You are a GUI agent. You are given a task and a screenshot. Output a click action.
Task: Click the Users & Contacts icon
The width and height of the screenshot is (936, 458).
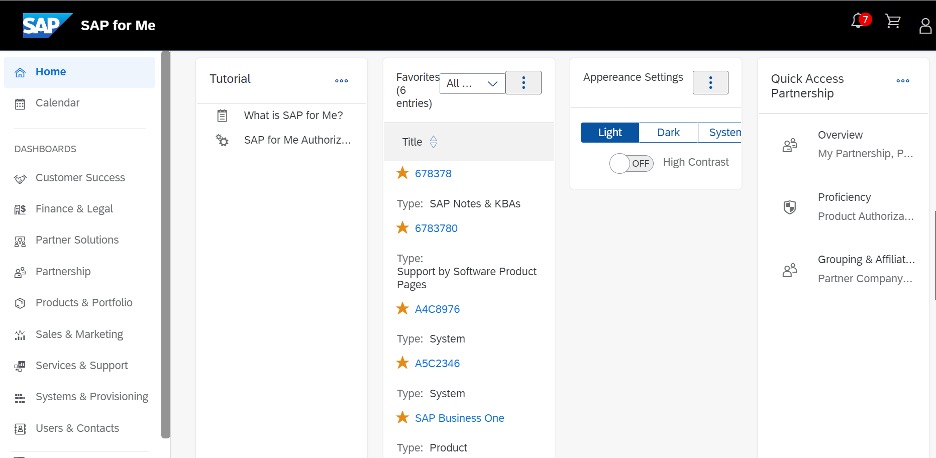point(20,429)
